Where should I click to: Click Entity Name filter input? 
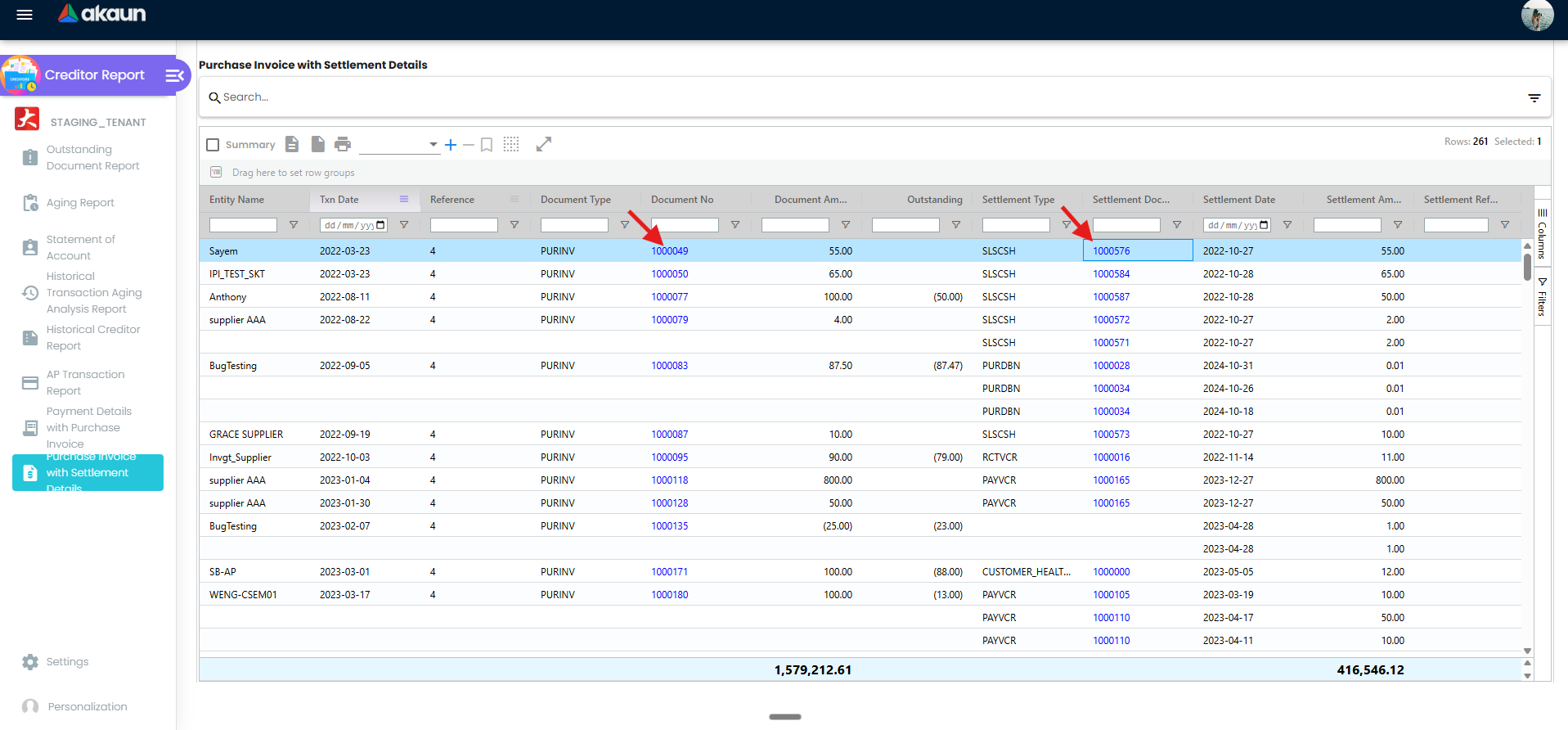(243, 225)
